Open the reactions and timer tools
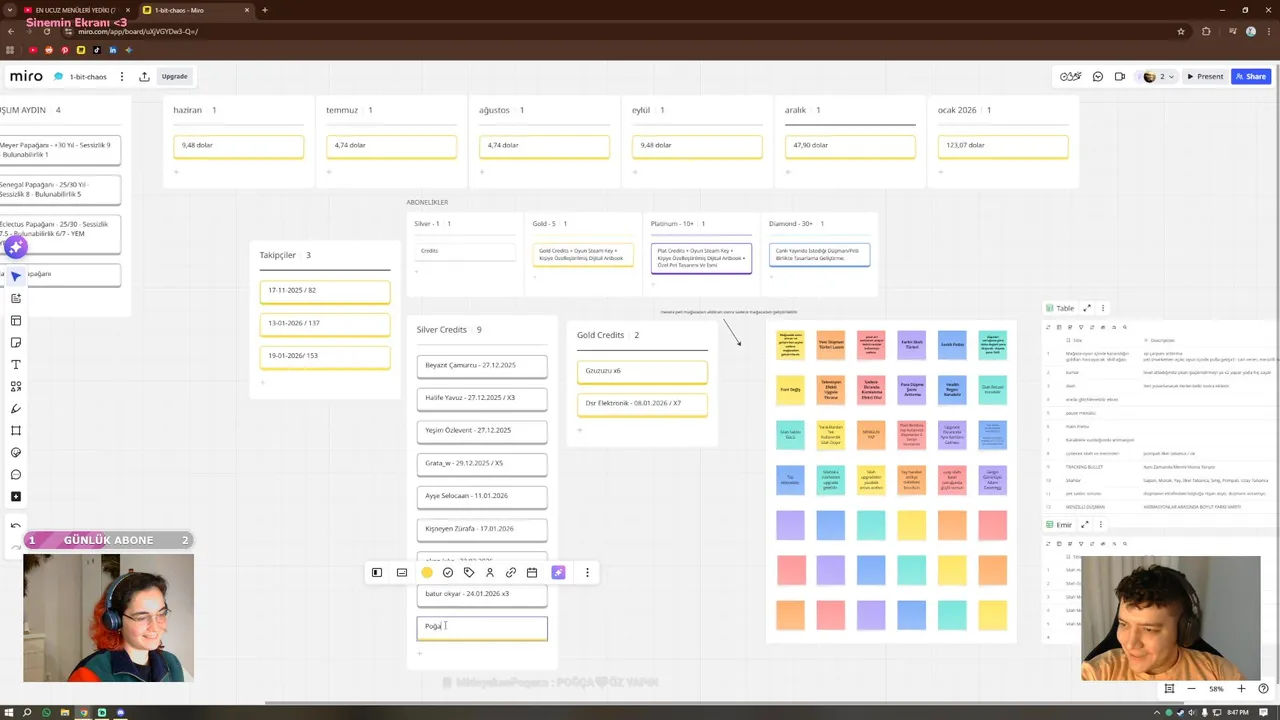Viewport: 1280px width, 720px height. (x=1071, y=77)
